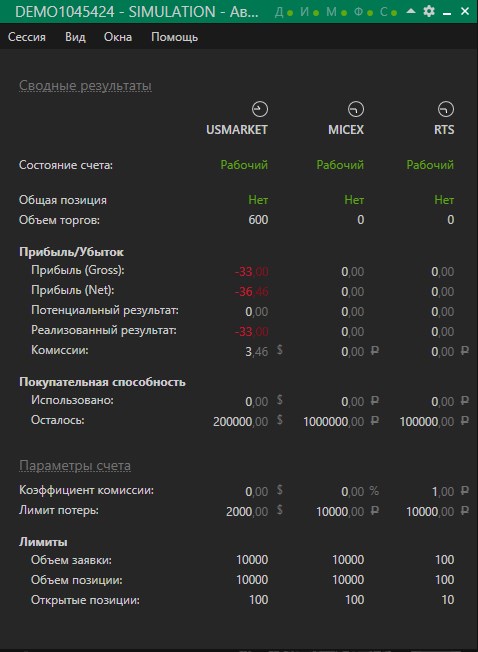478x652 pixels.
Task: Collapse the Параметры счета section
Action: click(75, 466)
